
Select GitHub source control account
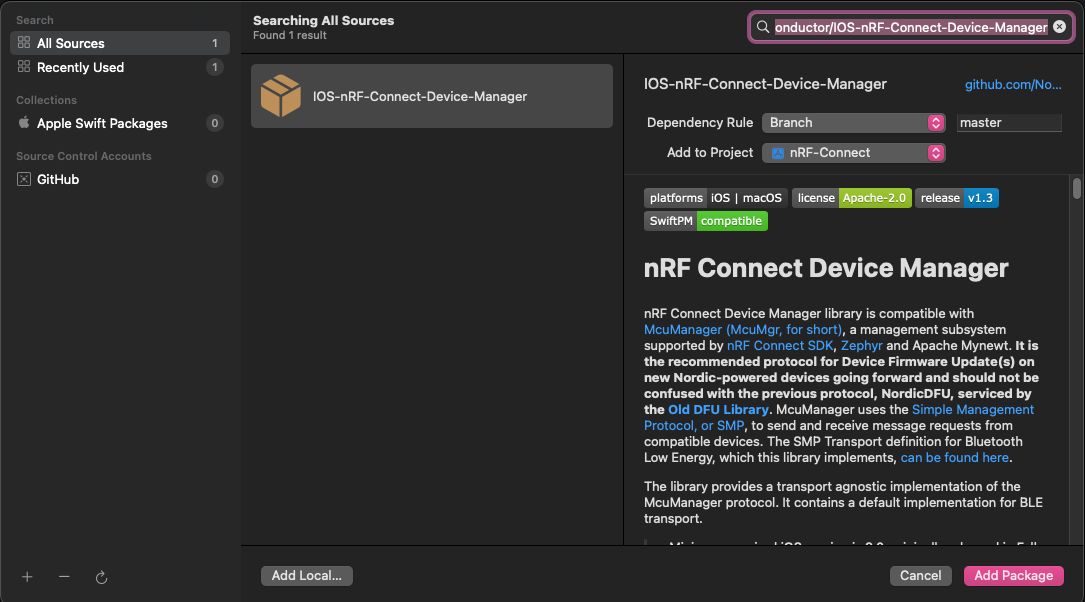[120, 179]
